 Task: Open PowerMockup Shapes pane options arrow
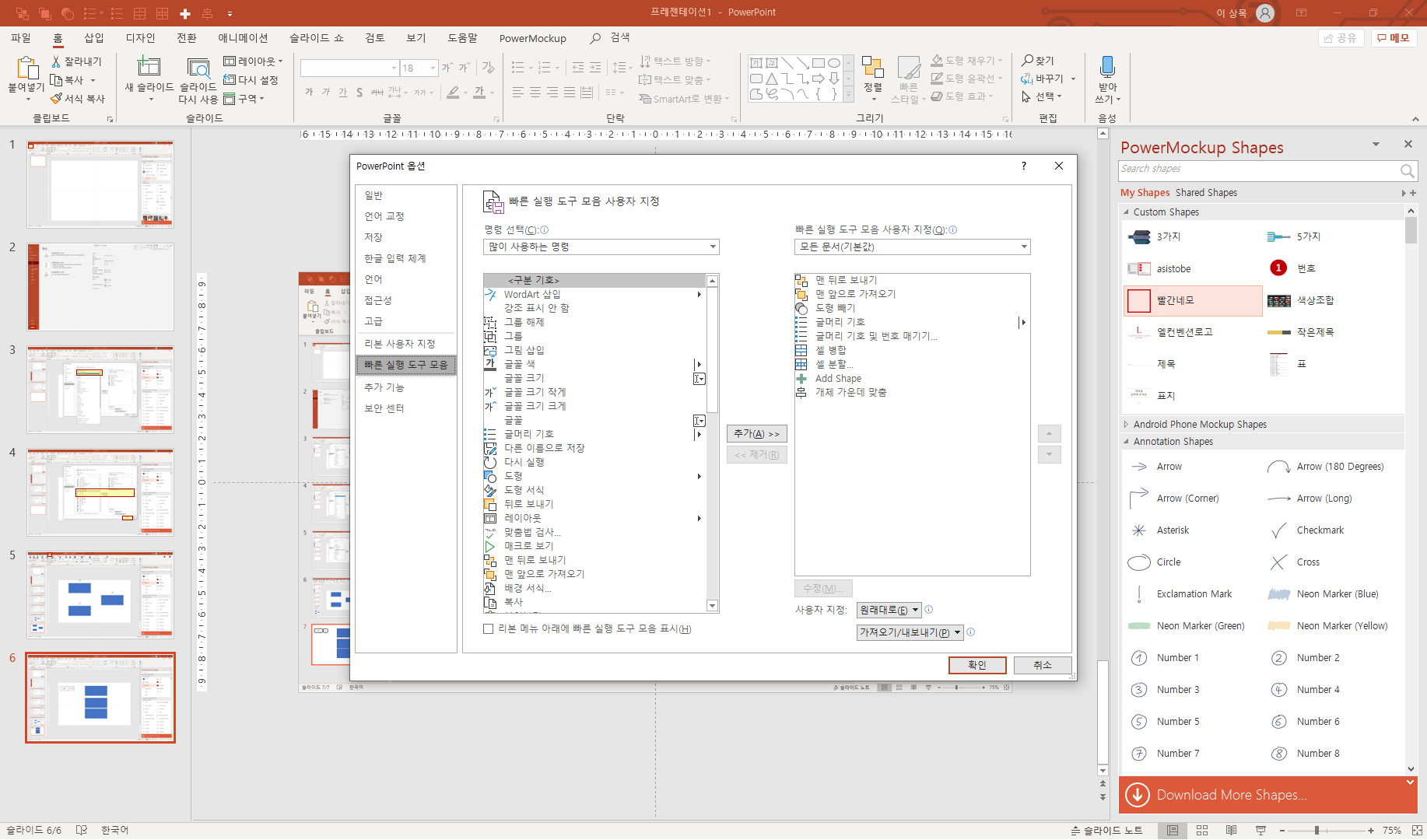tap(1376, 145)
